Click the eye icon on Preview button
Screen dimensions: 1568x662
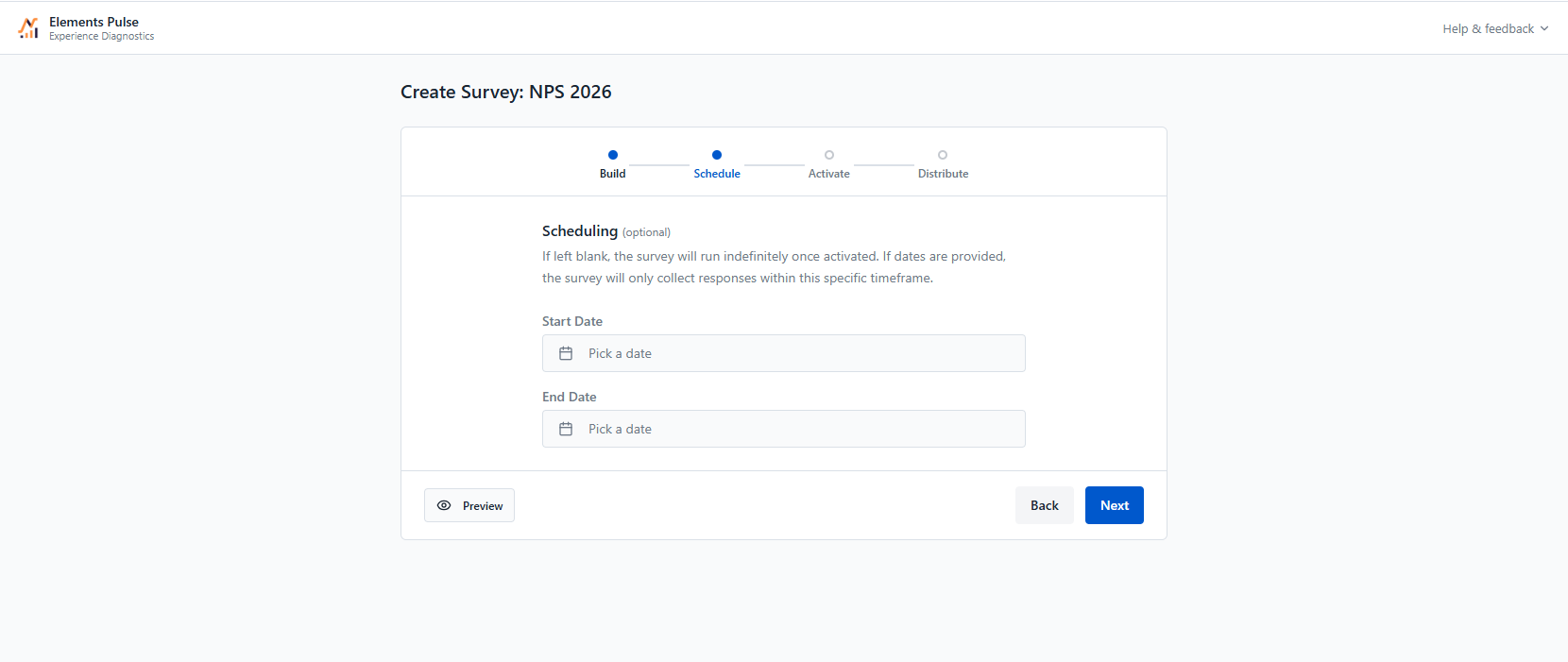tap(444, 505)
